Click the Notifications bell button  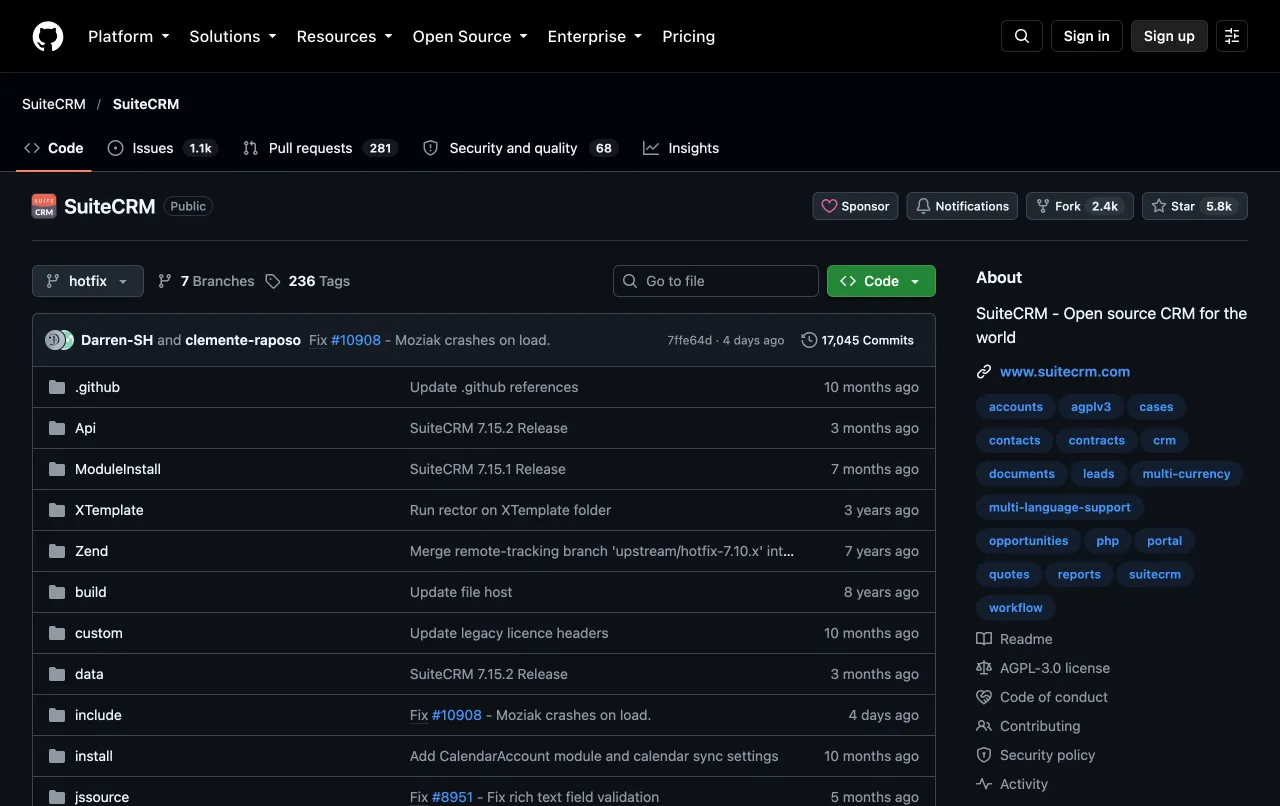tap(962, 206)
